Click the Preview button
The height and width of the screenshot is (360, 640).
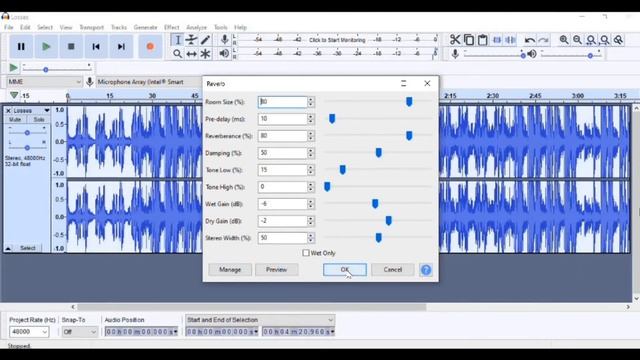tap(276, 270)
